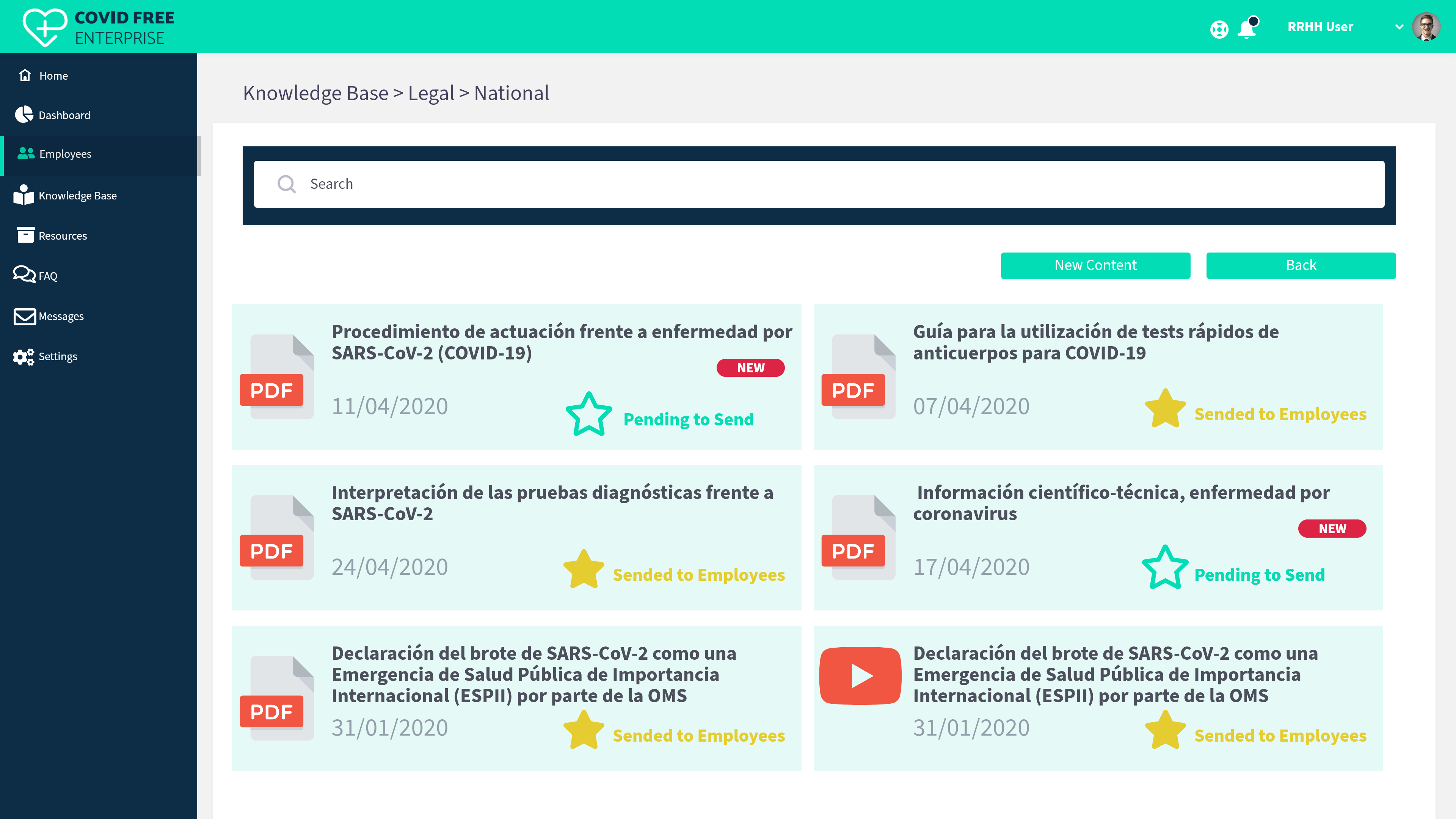1456x819 pixels.
Task: Open PDF icon dated 24/04/2020
Action: coord(276,538)
